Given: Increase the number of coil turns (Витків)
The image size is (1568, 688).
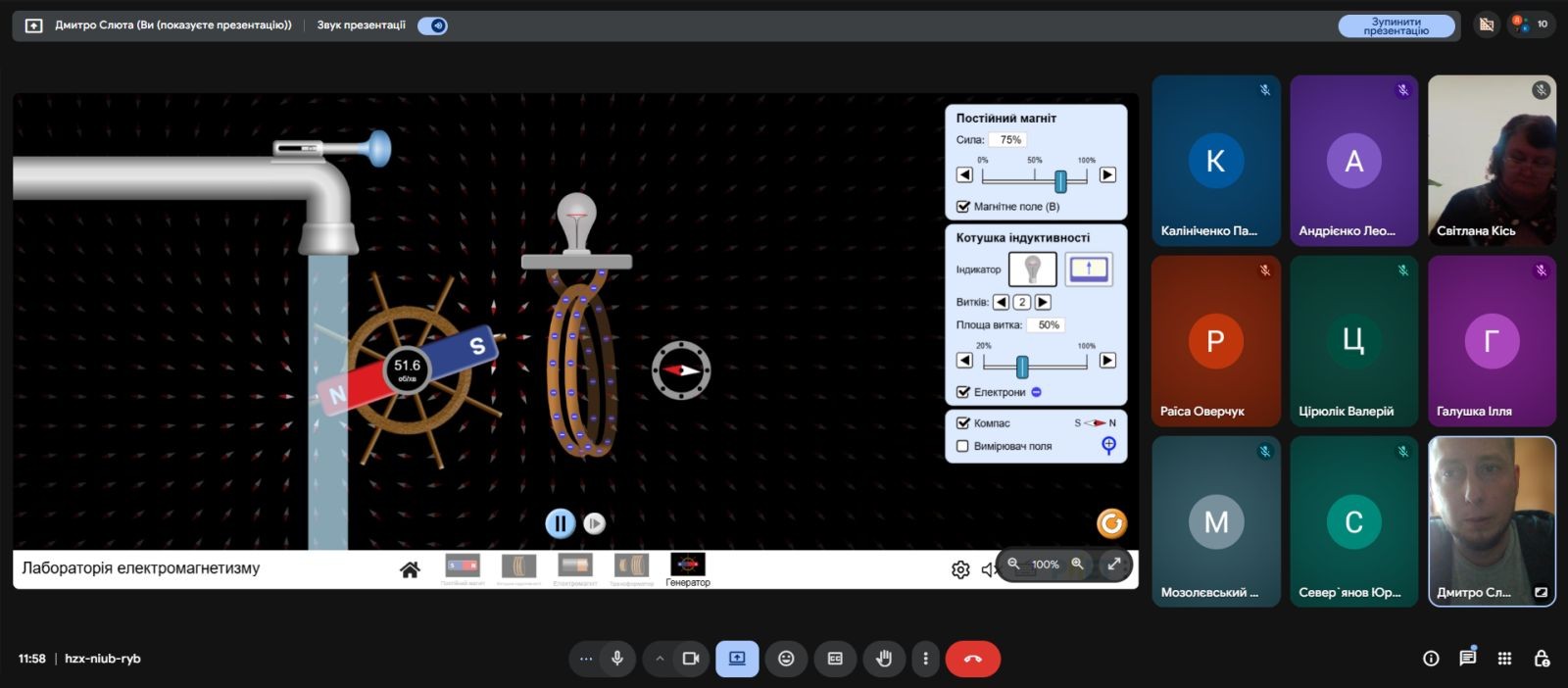Looking at the screenshot, I should 1043,302.
